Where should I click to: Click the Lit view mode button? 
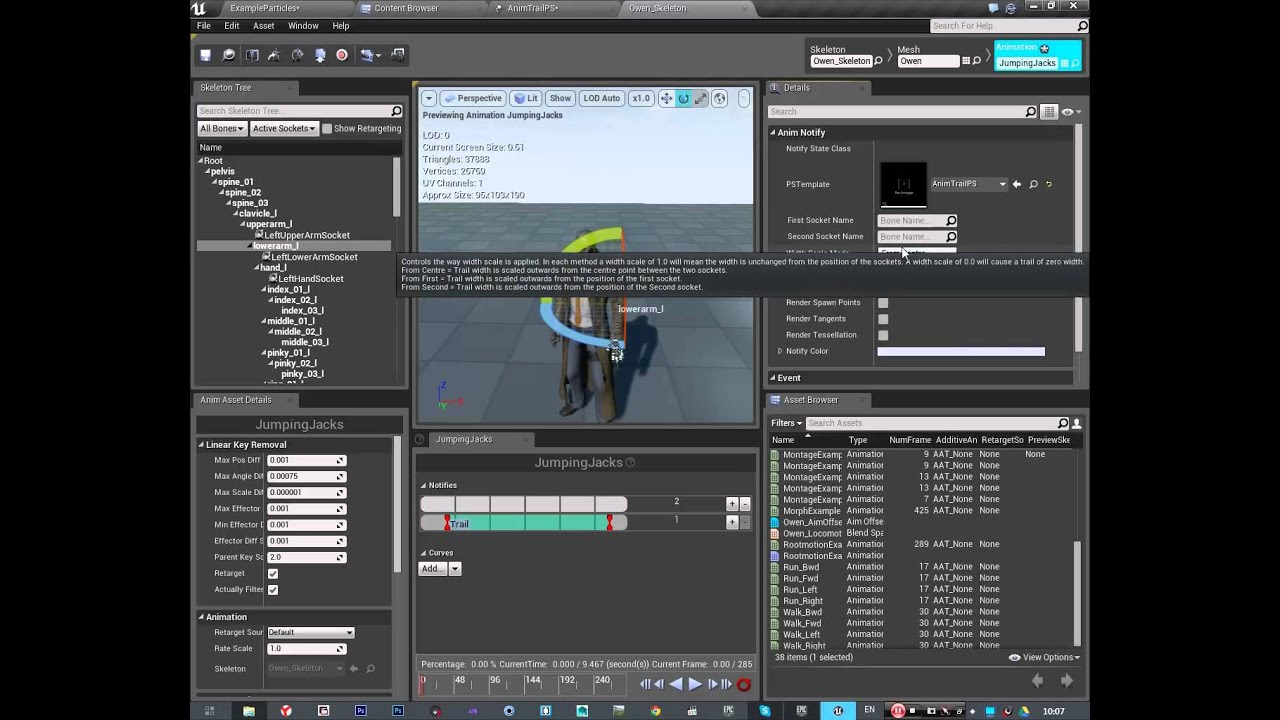[x=526, y=98]
